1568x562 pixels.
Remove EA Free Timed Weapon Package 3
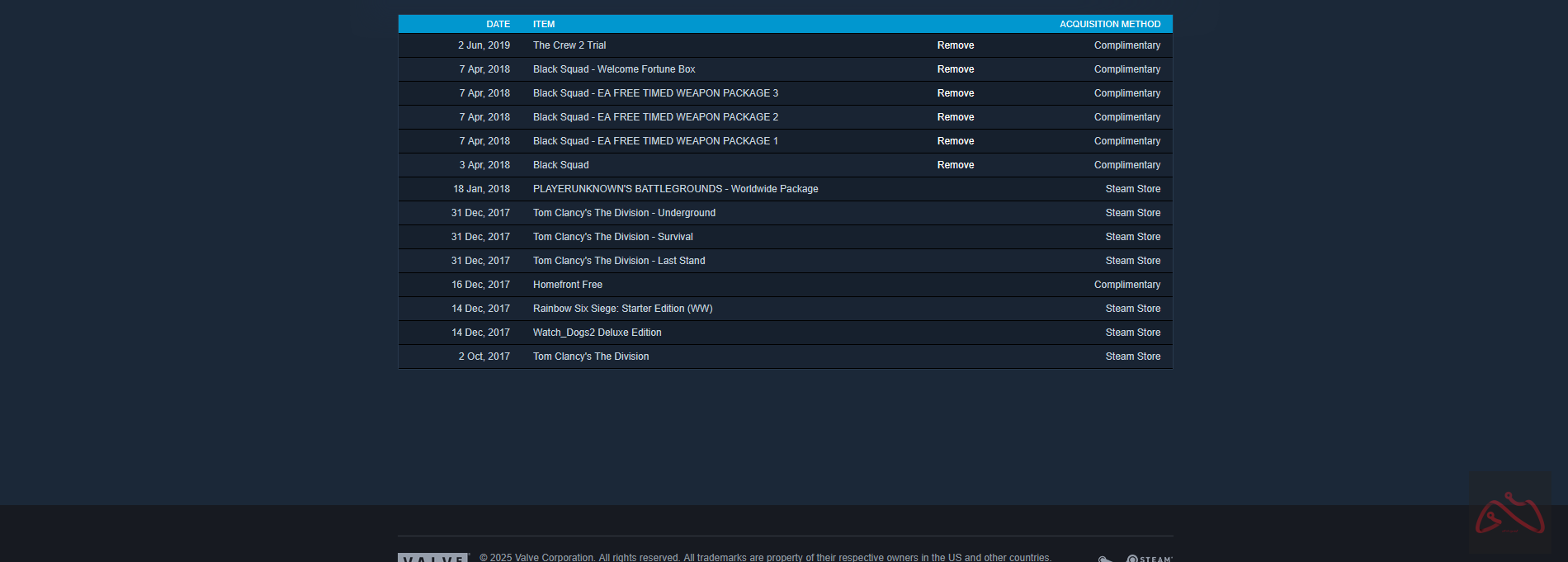[x=955, y=93]
